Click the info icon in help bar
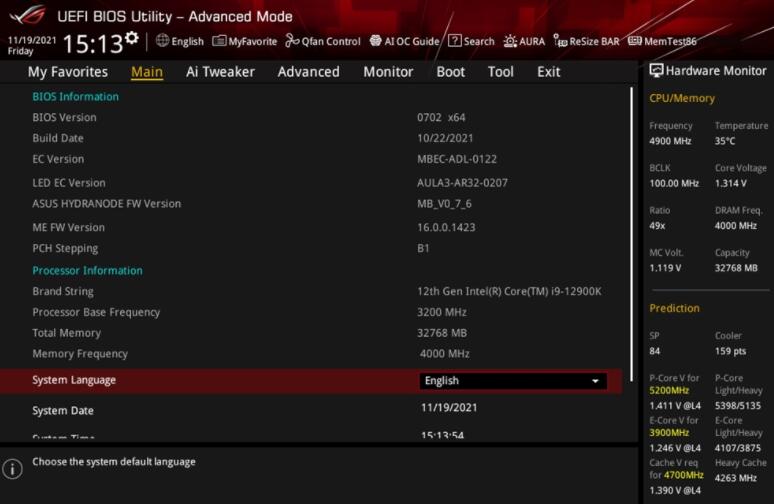774x504 pixels. [x=13, y=469]
